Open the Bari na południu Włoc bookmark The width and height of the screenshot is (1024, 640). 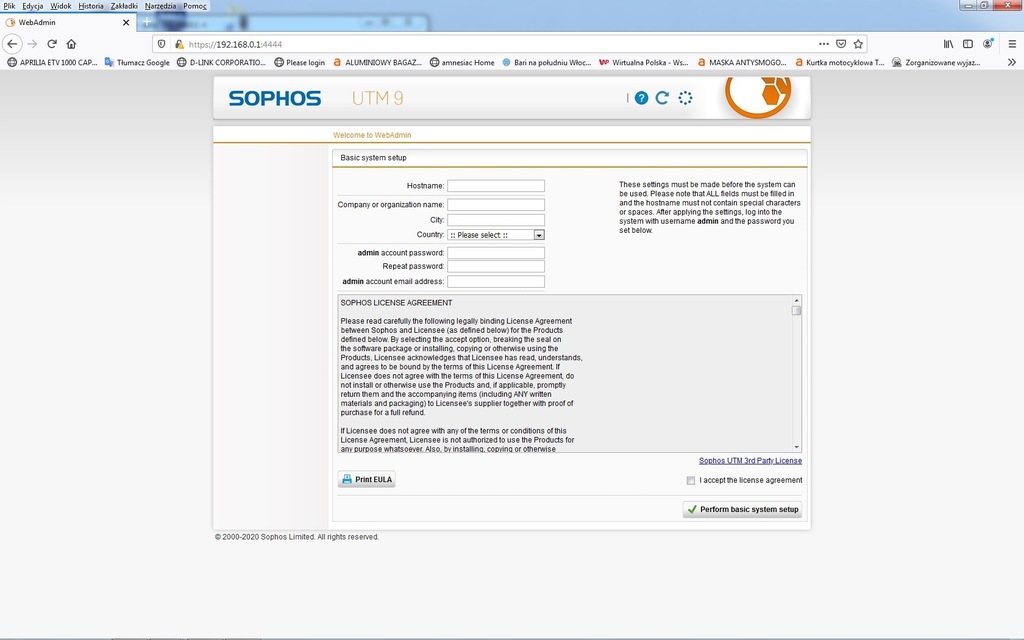[547, 63]
